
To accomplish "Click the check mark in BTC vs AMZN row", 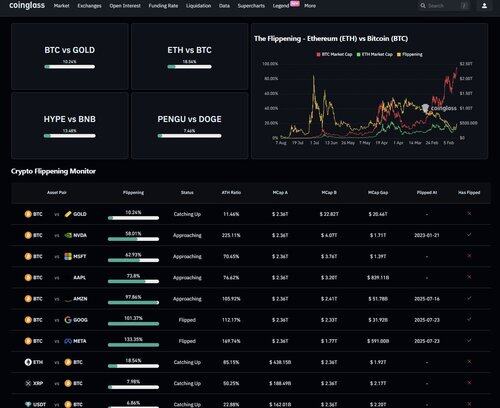I will point(469,298).
